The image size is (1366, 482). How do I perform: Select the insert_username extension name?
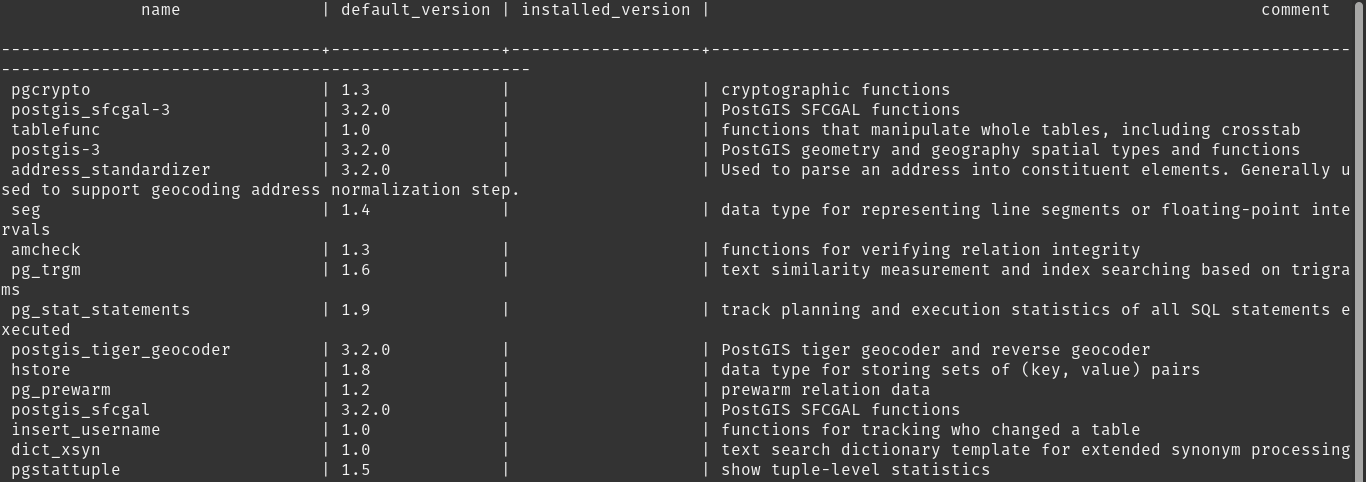[x=86, y=430]
